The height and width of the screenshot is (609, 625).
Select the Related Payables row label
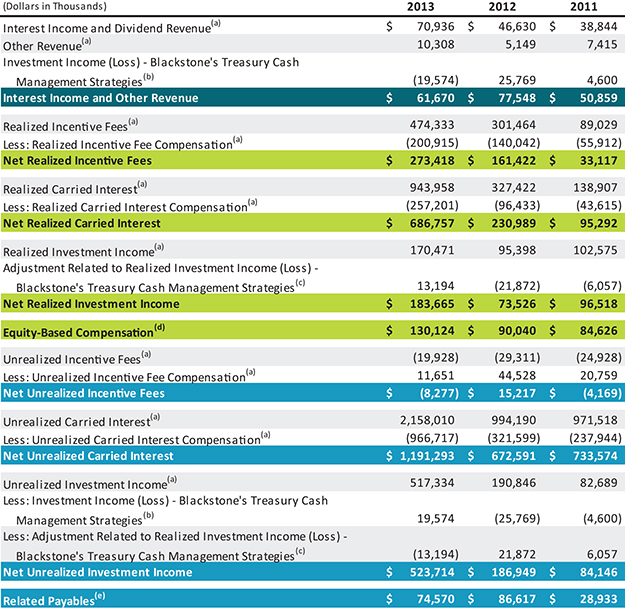point(58,600)
